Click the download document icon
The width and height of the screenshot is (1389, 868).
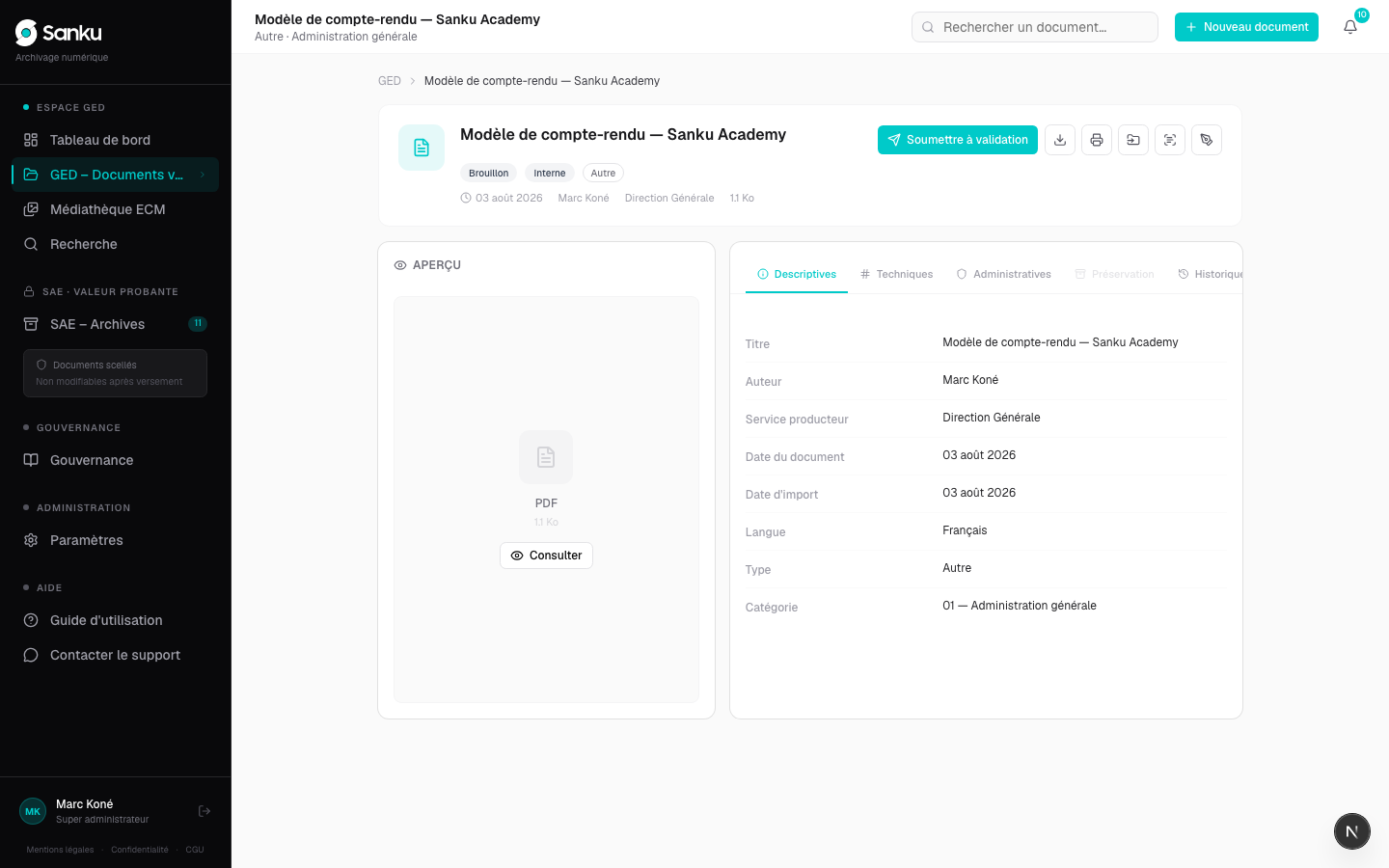(1060, 140)
